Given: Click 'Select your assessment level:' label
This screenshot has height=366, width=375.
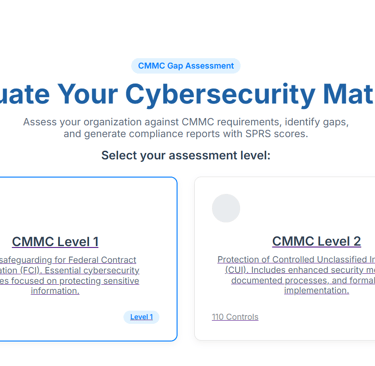Looking at the screenshot, I should (x=186, y=155).
